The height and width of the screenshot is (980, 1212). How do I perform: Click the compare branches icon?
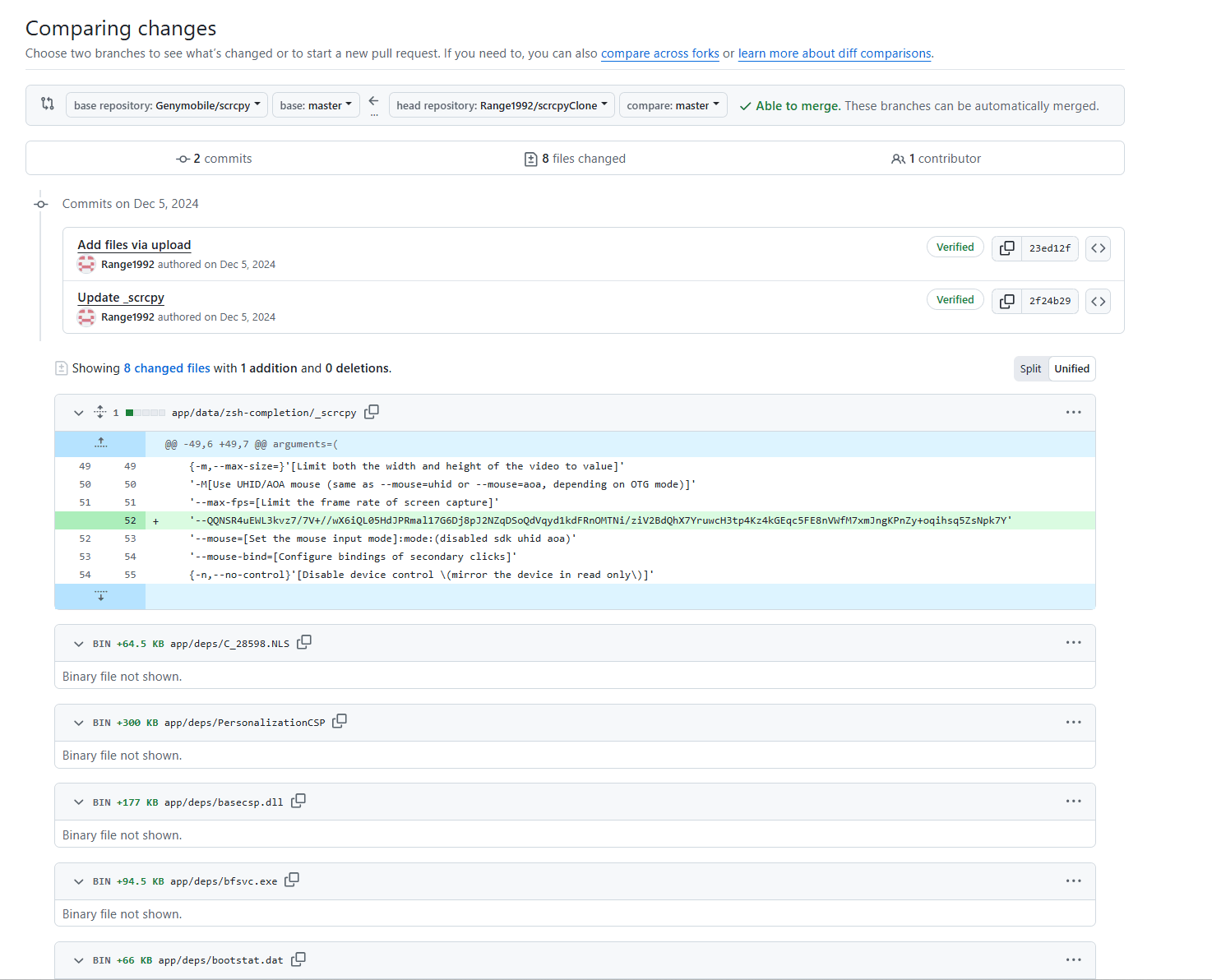48,104
